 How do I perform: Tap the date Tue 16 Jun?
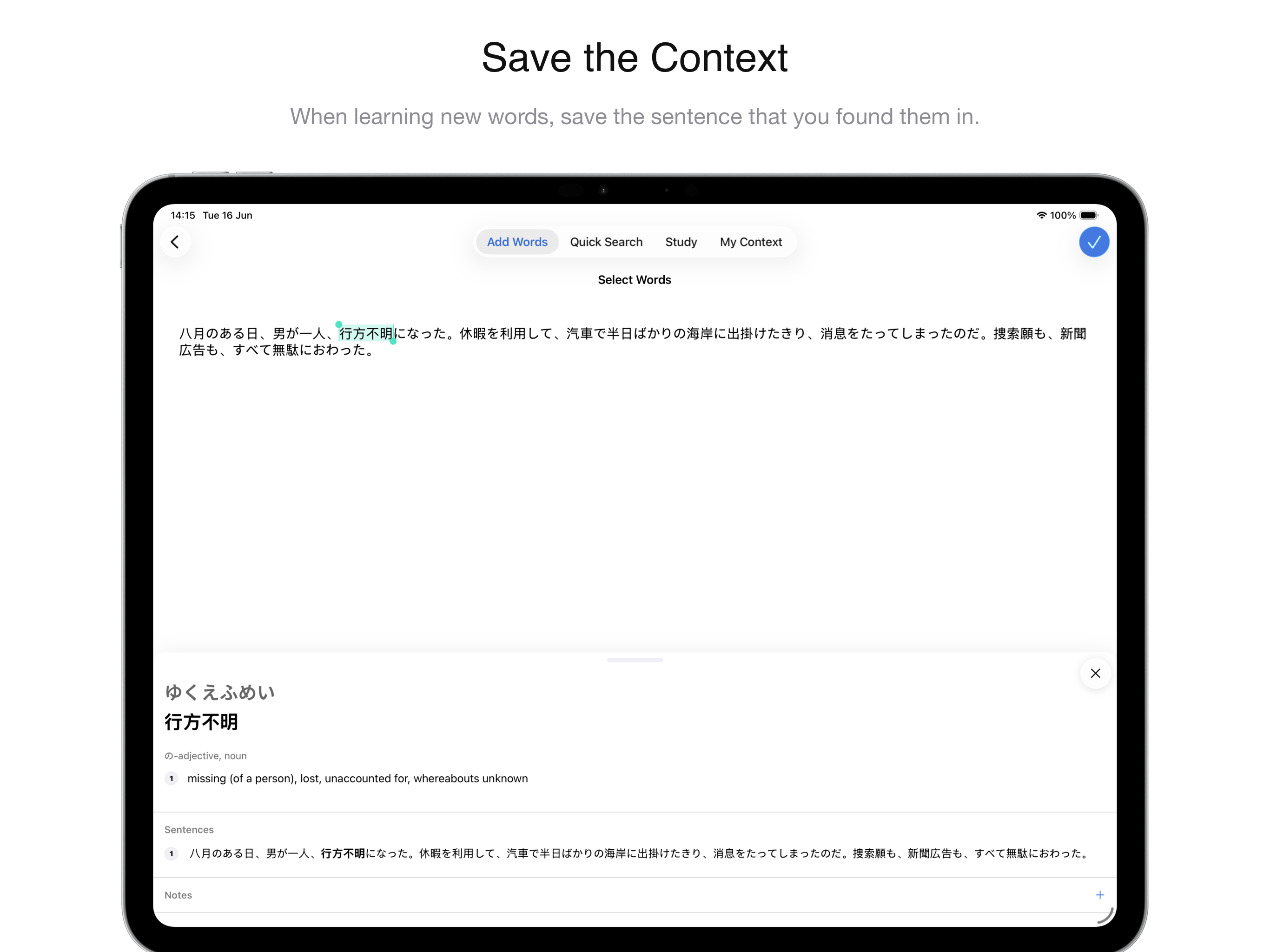coord(227,215)
